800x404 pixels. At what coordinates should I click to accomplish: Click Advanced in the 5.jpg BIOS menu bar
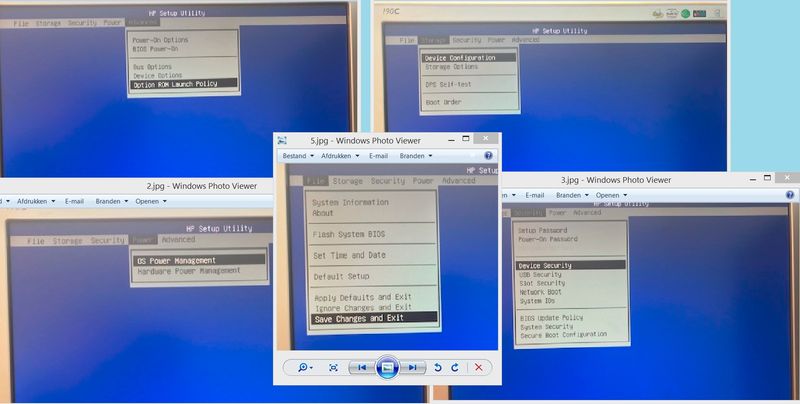[x=459, y=181]
